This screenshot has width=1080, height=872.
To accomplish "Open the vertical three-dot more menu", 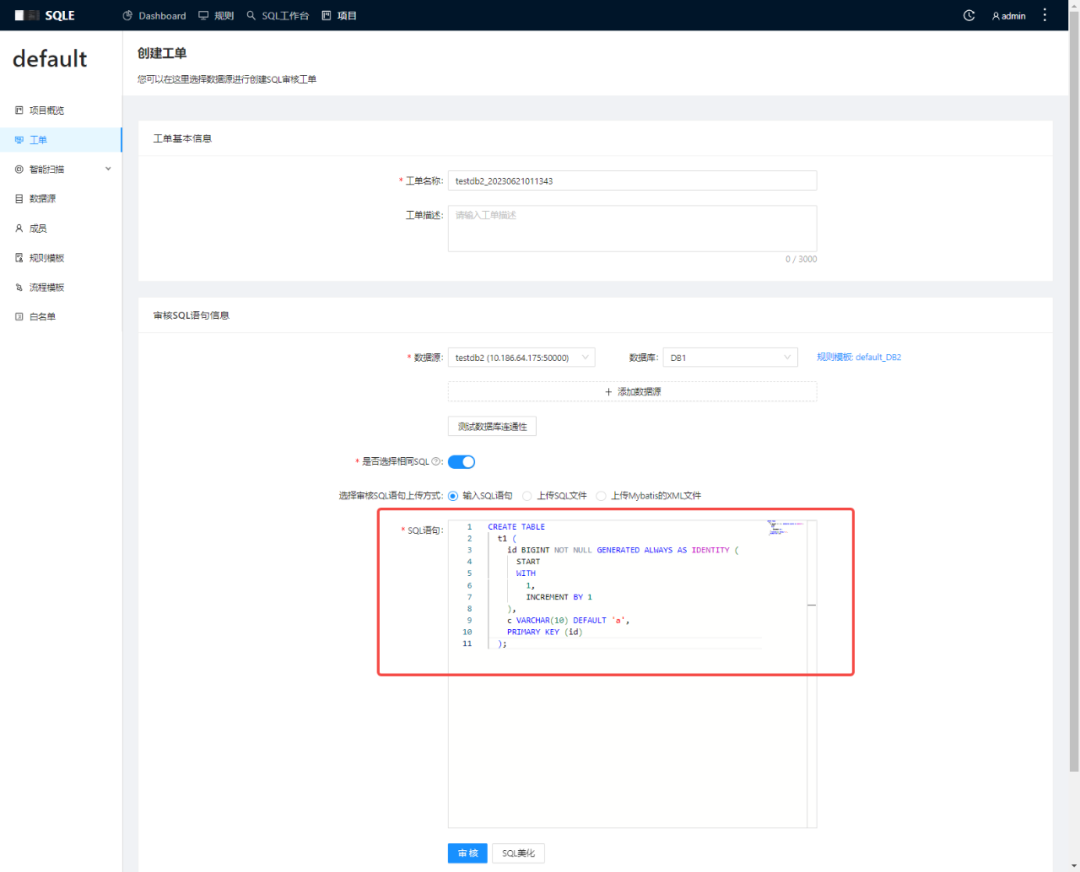I will pyautogui.click(x=1045, y=15).
